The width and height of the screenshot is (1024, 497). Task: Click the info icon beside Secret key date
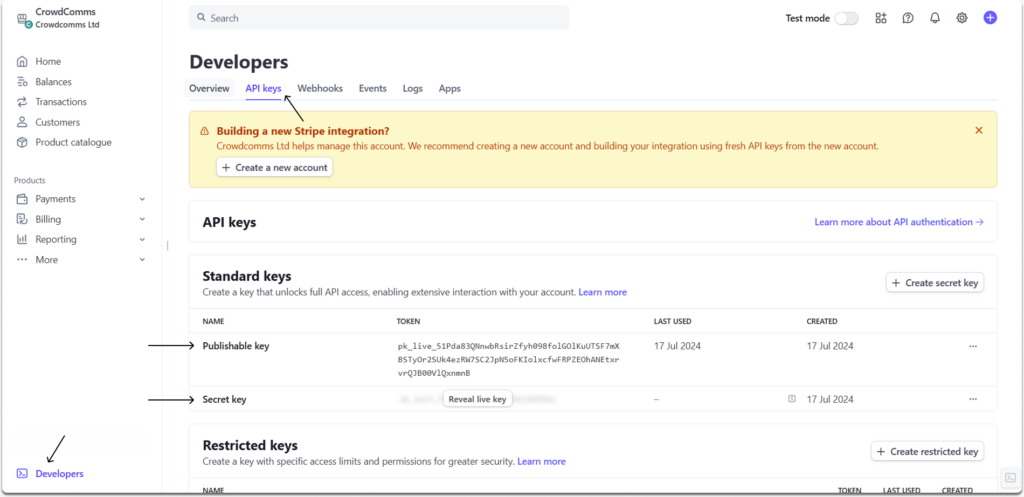(792, 399)
